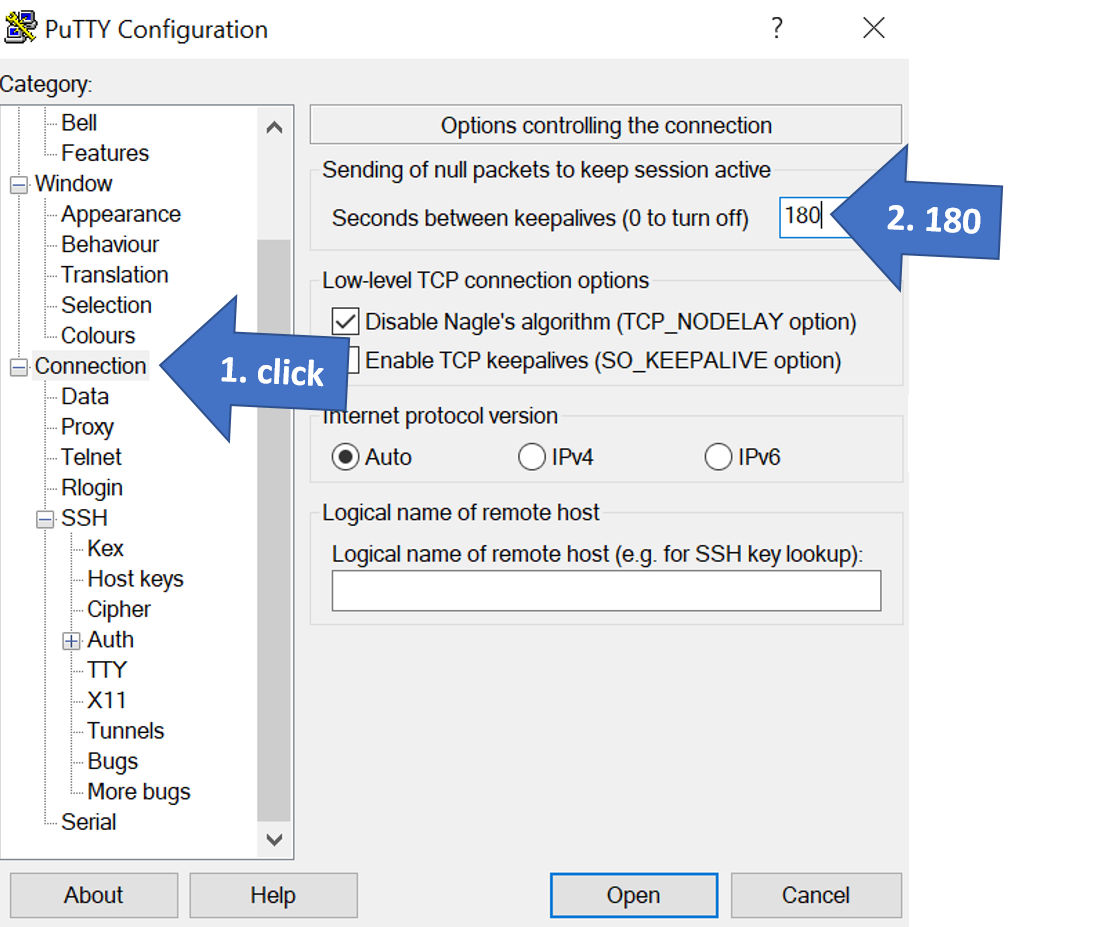Image resolution: width=1110 pixels, height=927 pixels.
Task: Open the X11 settings
Action: pyautogui.click(x=106, y=701)
